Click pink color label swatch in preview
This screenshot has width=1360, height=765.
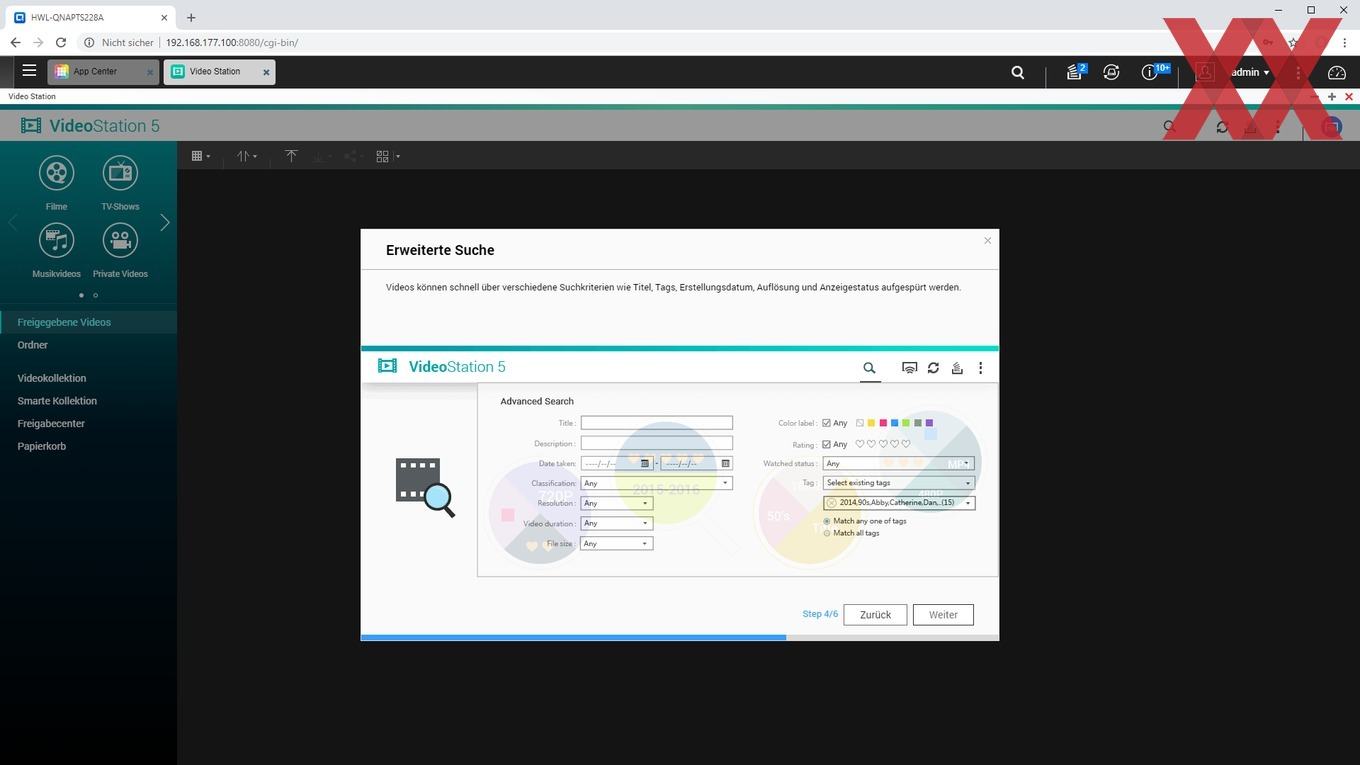point(883,423)
